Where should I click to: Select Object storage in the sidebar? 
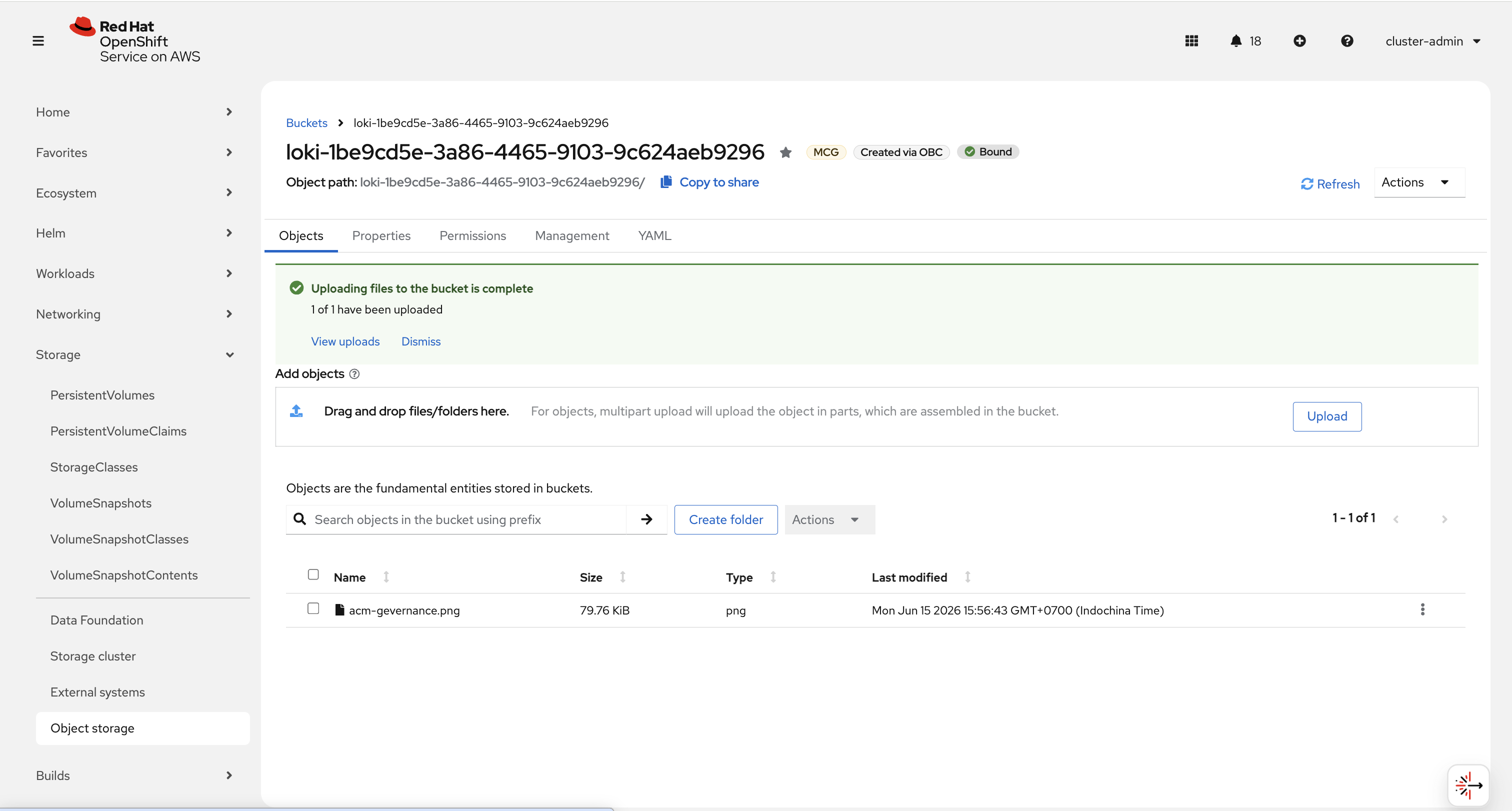point(142,728)
